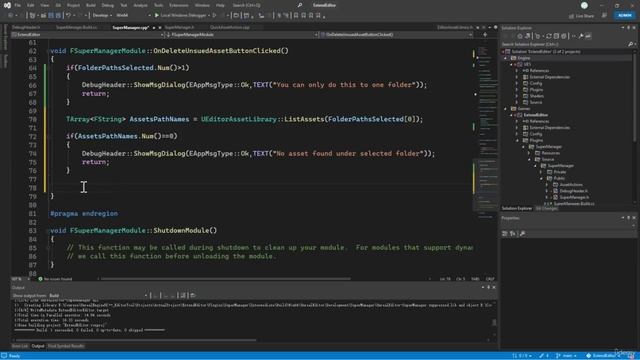This screenshot has width=640, height=360.
Task: Open the Win64 platform dropdown
Action: [133, 16]
